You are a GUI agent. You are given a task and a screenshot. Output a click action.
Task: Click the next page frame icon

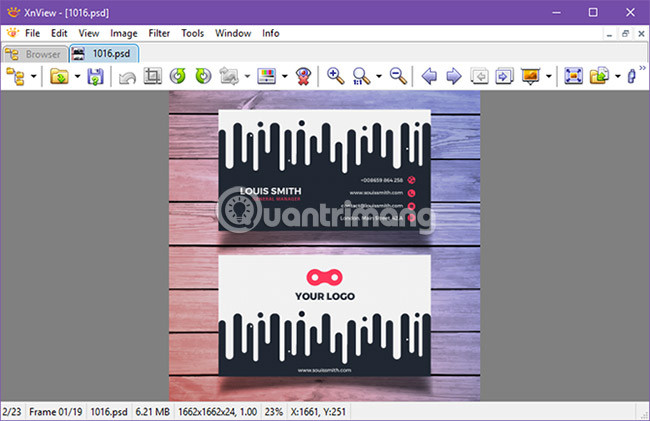tap(504, 76)
